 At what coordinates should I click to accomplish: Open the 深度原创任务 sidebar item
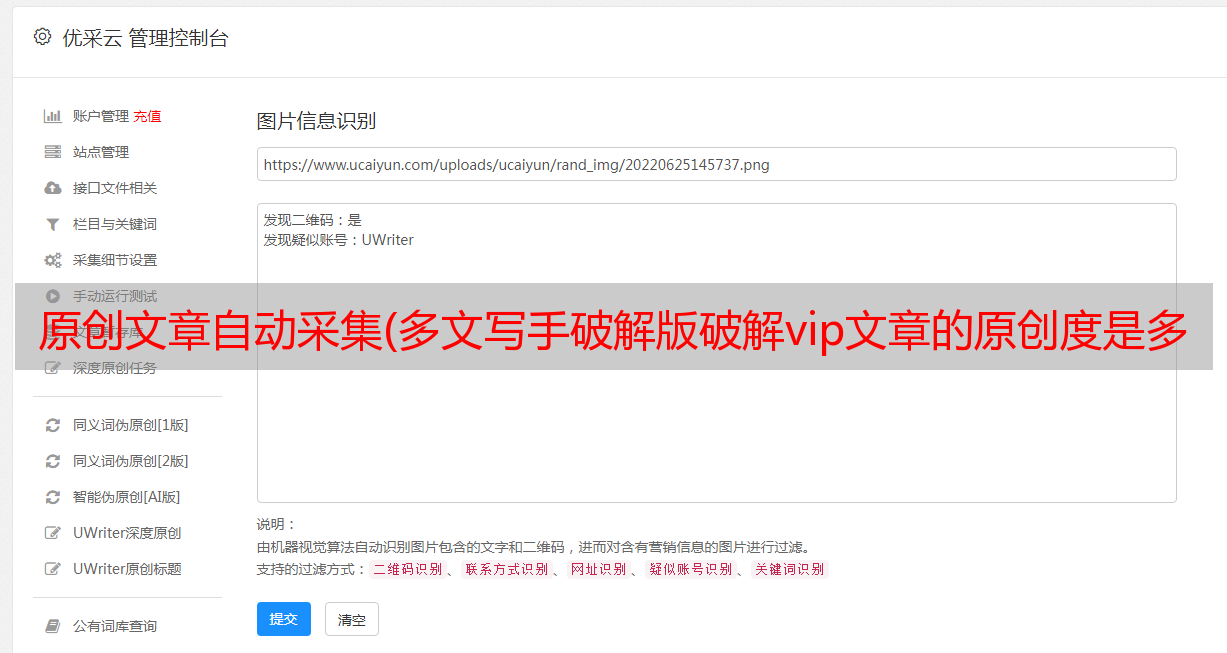coord(115,368)
